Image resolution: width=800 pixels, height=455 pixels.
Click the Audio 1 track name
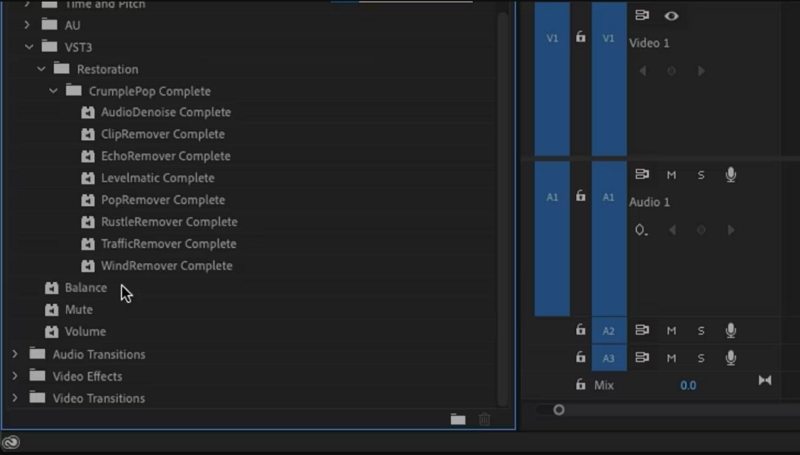coord(649,203)
